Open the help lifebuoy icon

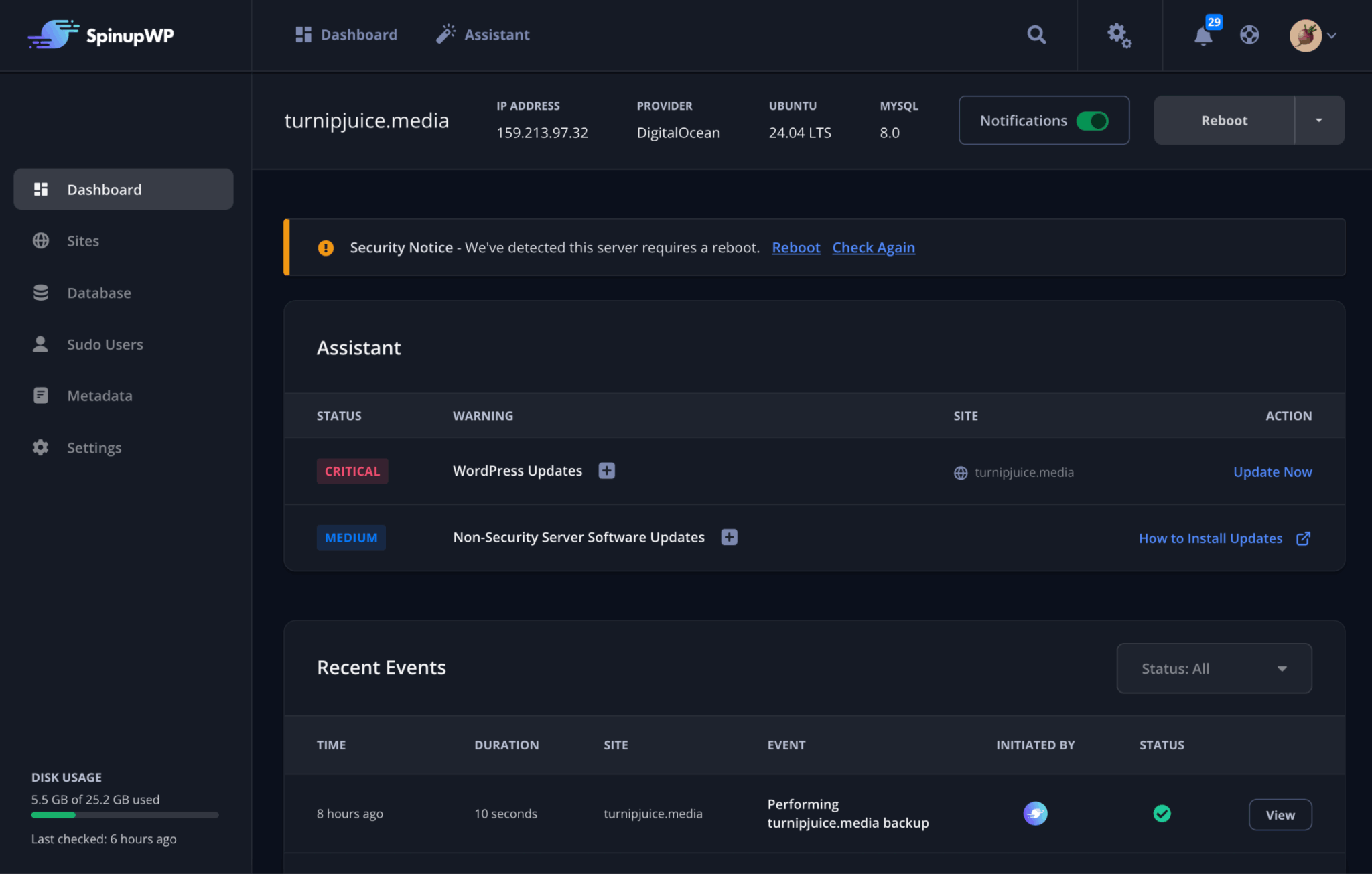1249,35
